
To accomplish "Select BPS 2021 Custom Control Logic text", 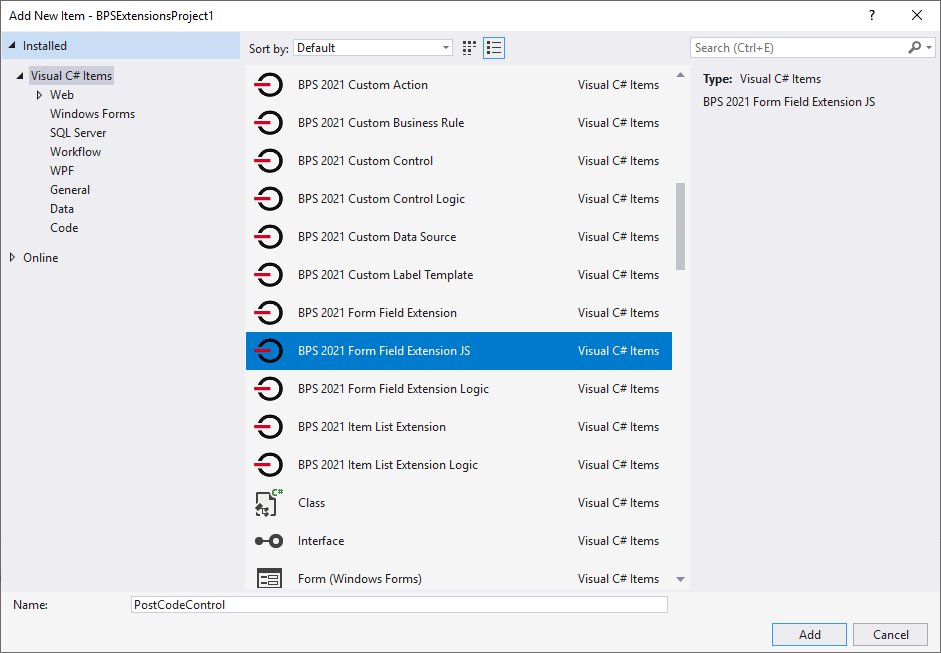I will coord(381,199).
